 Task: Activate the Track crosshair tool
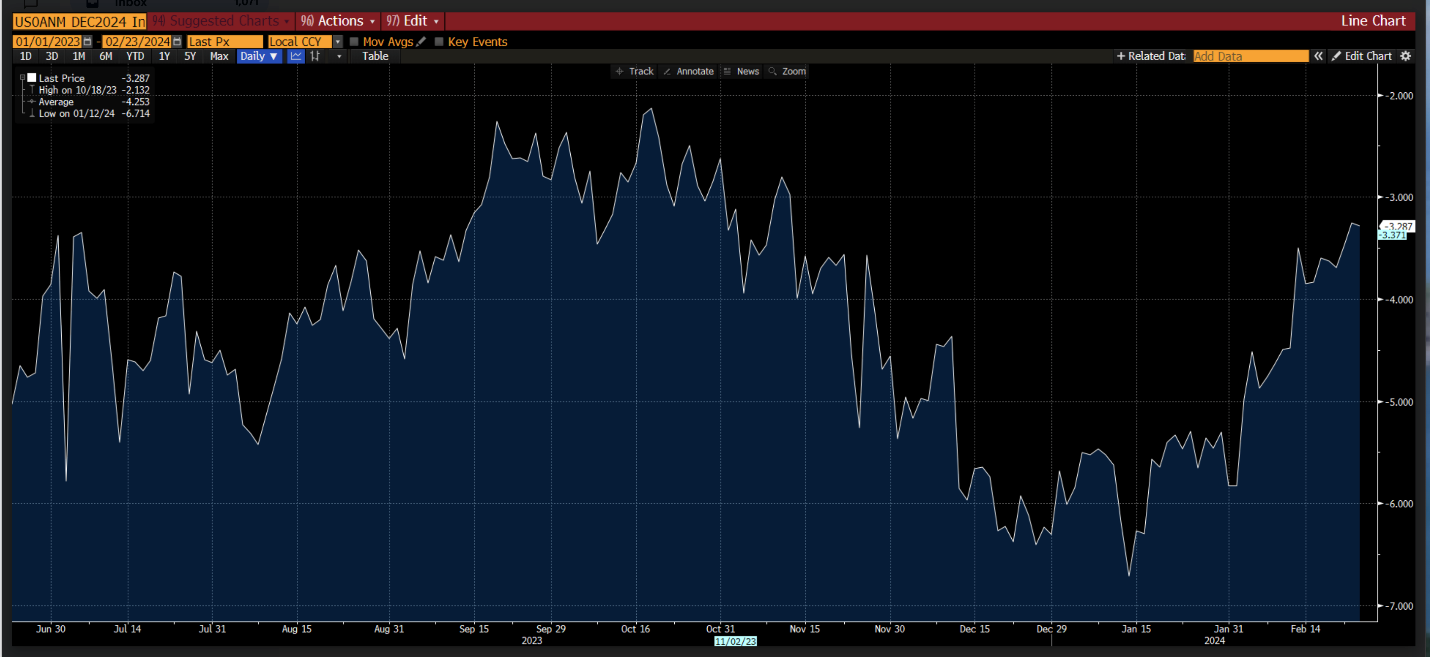coord(634,71)
